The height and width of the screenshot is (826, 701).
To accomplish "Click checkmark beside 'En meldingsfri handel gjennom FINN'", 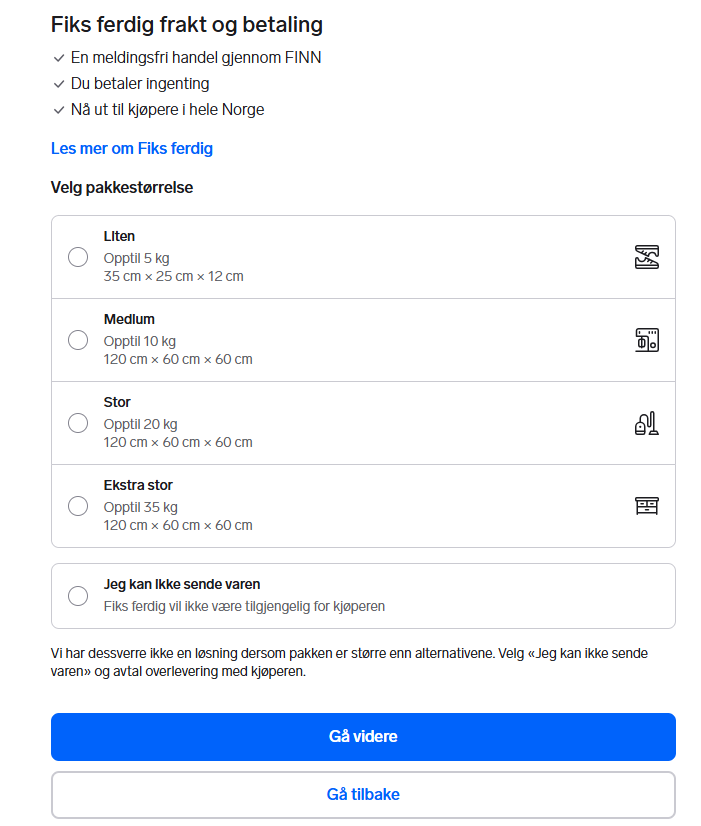I will pos(58,58).
